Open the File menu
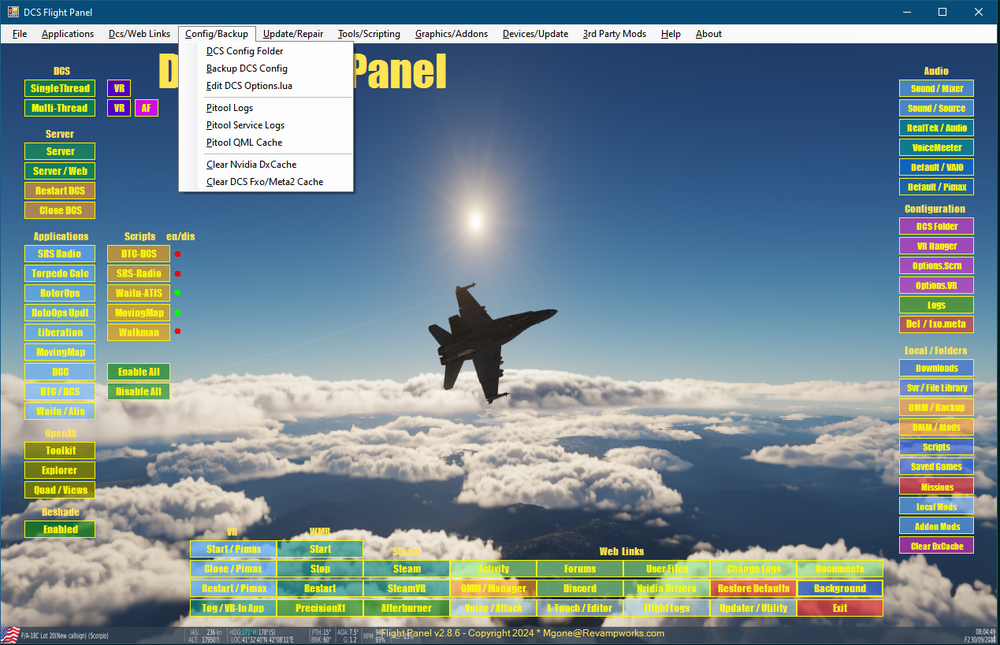The height and width of the screenshot is (645, 1000). (x=20, y=34)
